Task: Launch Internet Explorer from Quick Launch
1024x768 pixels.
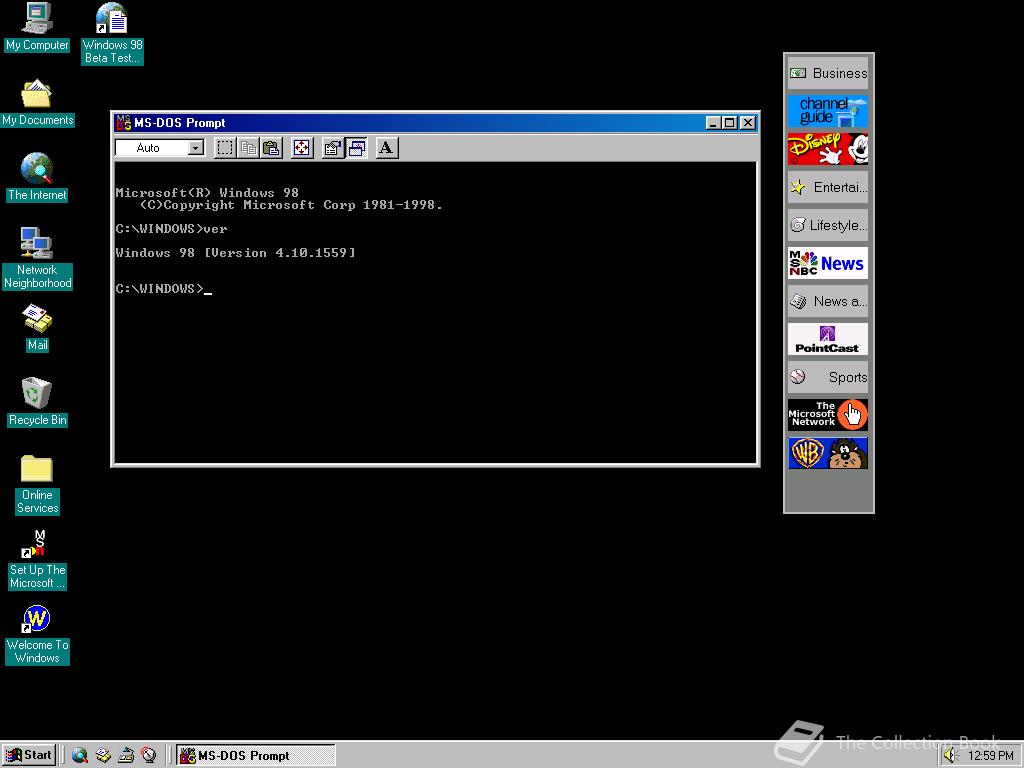Action: pyautogui.click(x=80, y=756)
